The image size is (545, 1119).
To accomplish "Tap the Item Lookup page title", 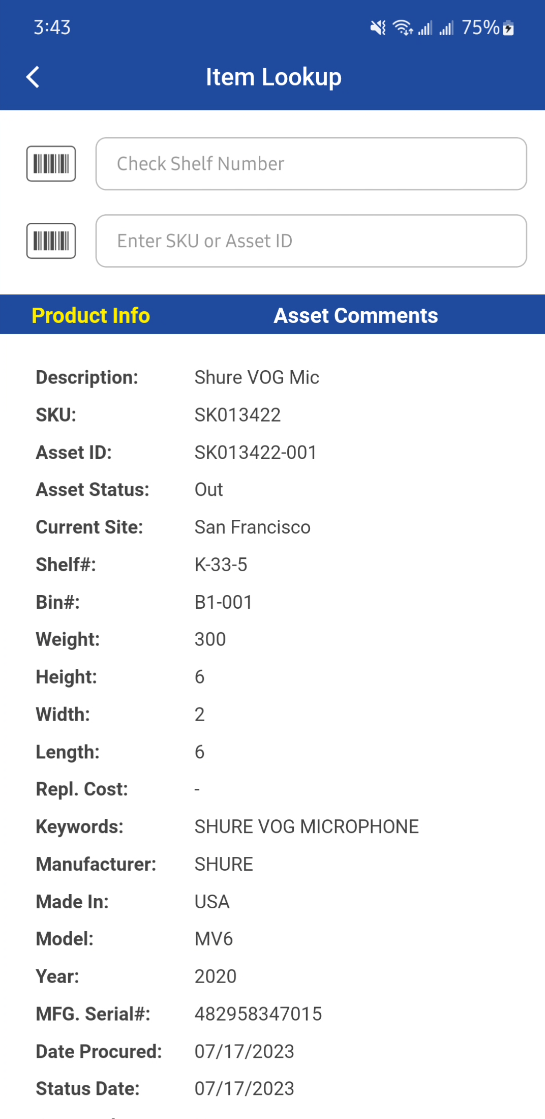I will pyautogui.click(x=273, y=77).
